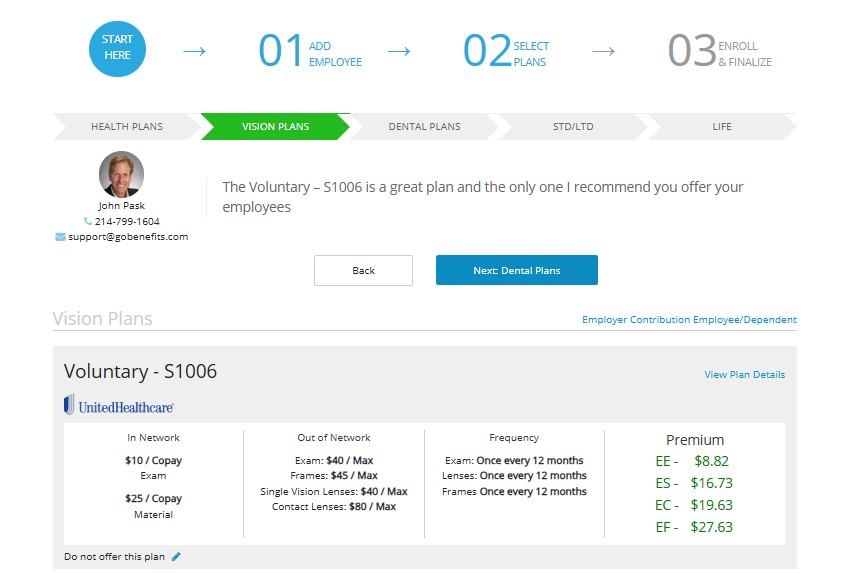Image resolution: width=854 pixels, height=574 pixels.
Task: Click John Pask's profile photo
Action: coord(121,174)
